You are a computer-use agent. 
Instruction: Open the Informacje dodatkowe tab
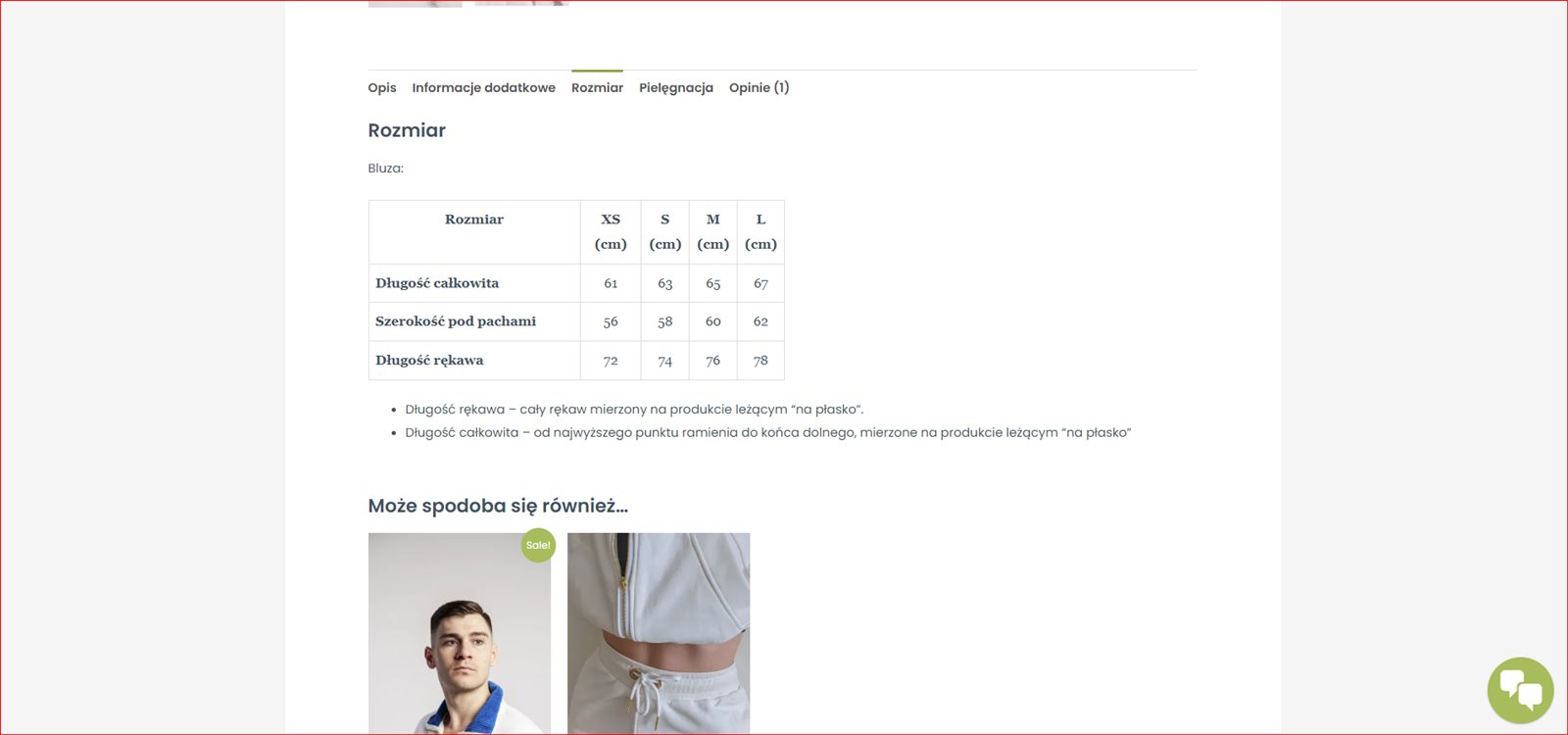click(x=483, y=87)
